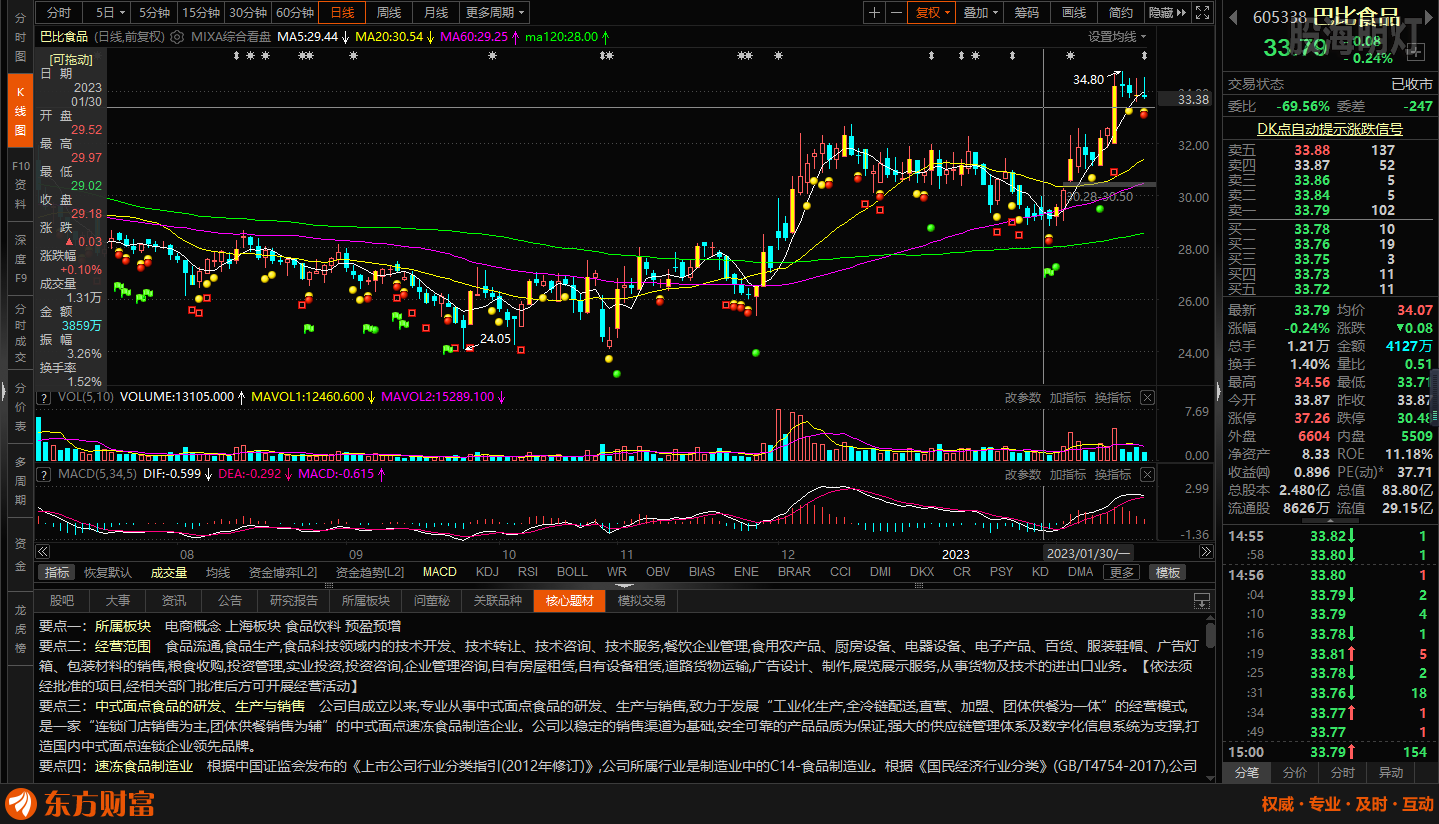
Task: Open 龙虎榜 sidebar section
Action: pyautogui.click(x=20, y=629)
